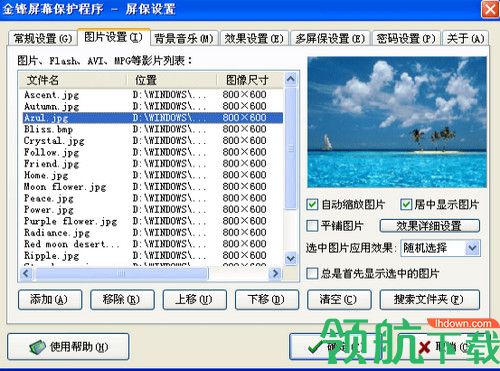This screenshot has height=371, width=500.
Task: Click the vertical scrollbar thumb
Action: [x=291, y=148]
